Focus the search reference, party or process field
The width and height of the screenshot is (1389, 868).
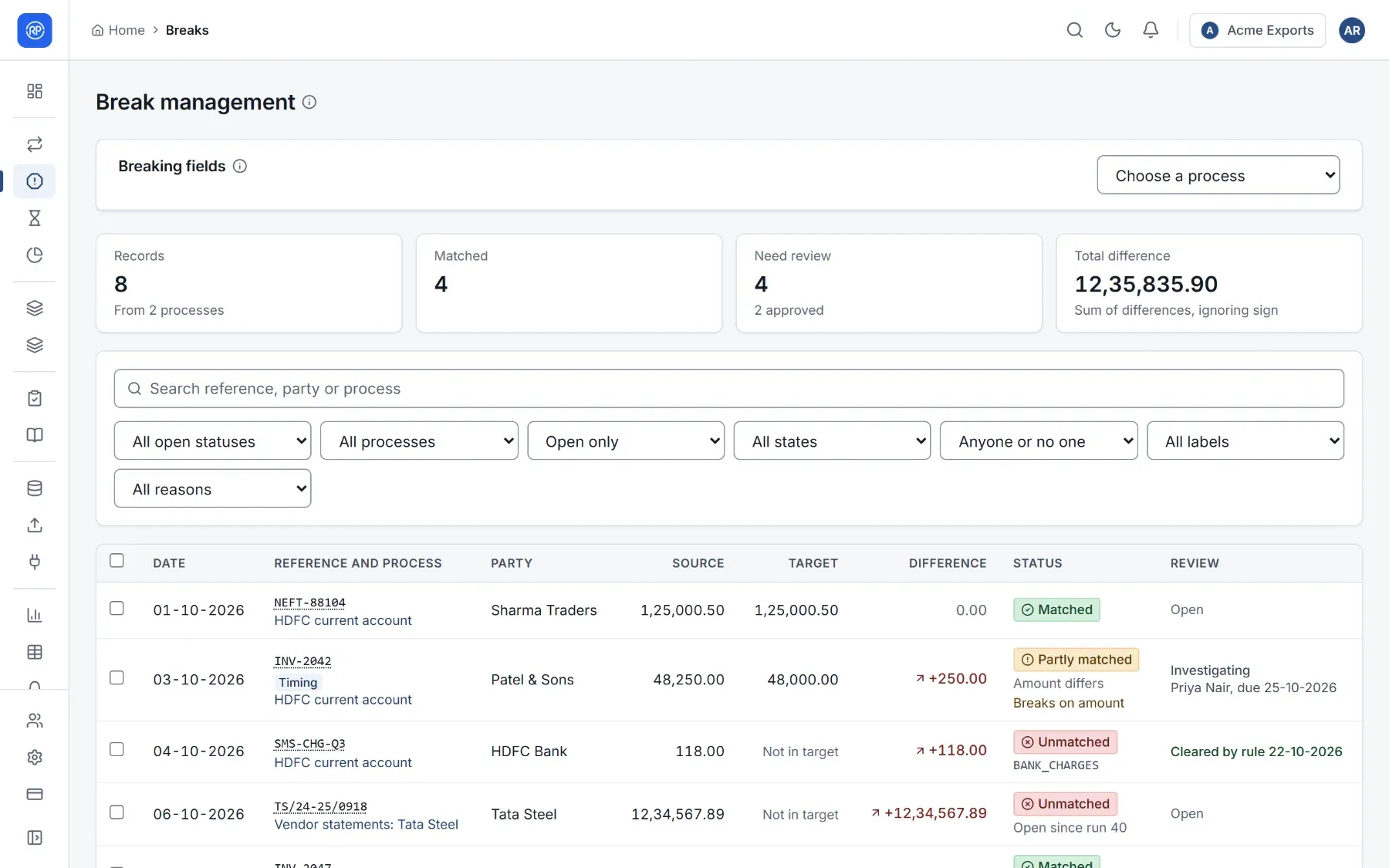coord(729,388)
